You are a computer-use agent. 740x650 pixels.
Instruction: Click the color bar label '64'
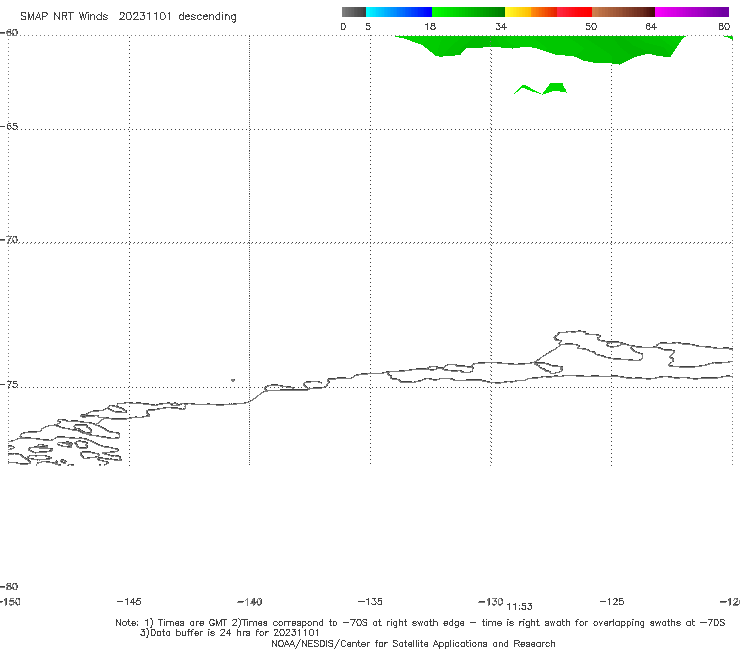[651, 27]
